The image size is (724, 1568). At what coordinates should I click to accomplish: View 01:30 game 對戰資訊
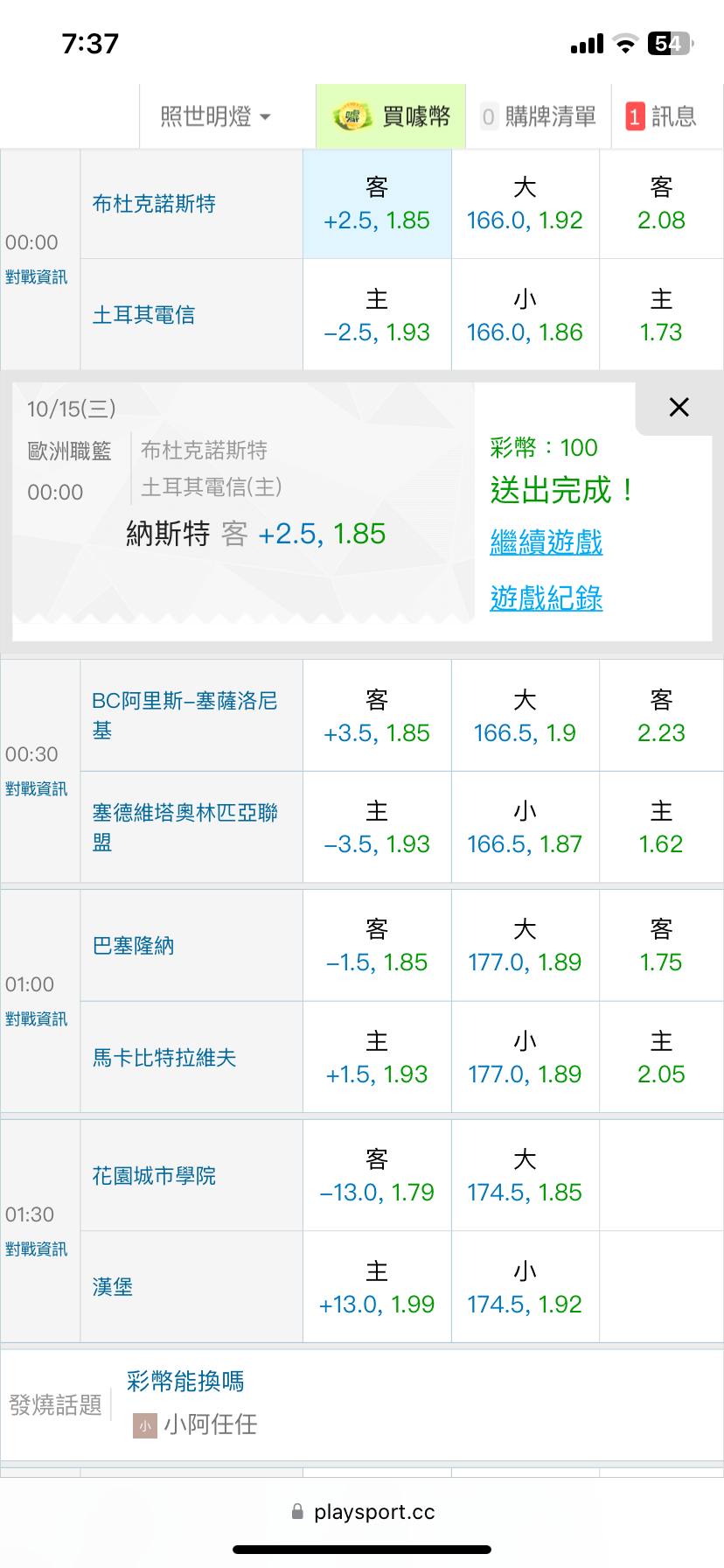tap(36, 1249)
